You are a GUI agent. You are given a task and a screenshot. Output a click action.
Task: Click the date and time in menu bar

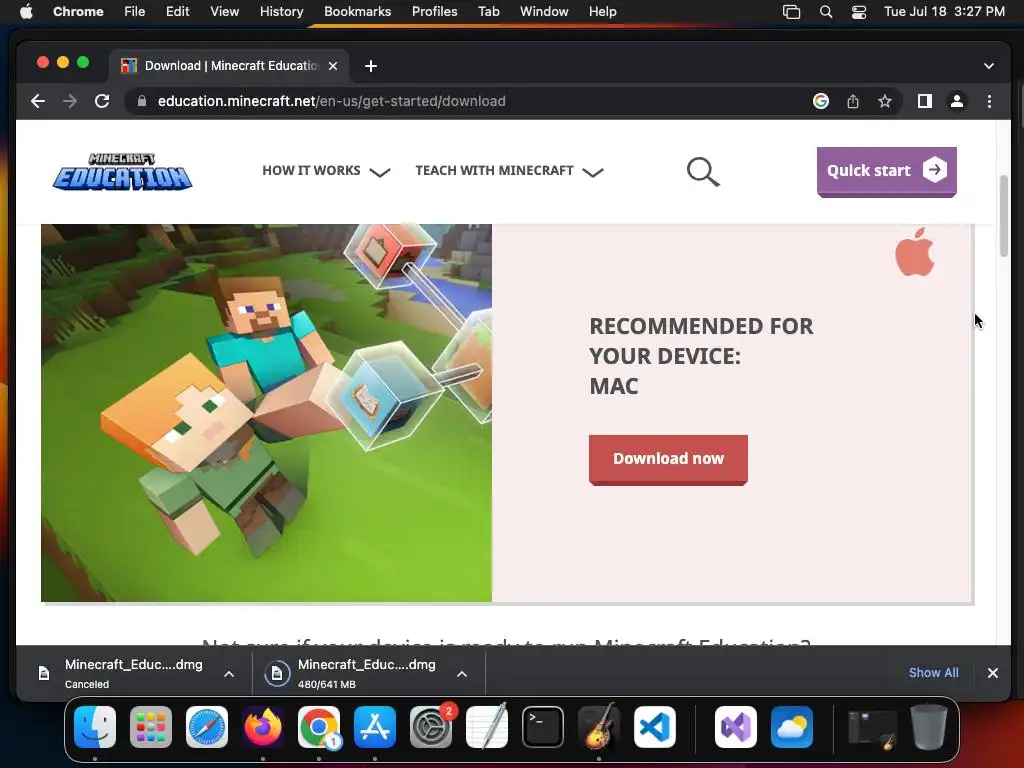(944, 12)
